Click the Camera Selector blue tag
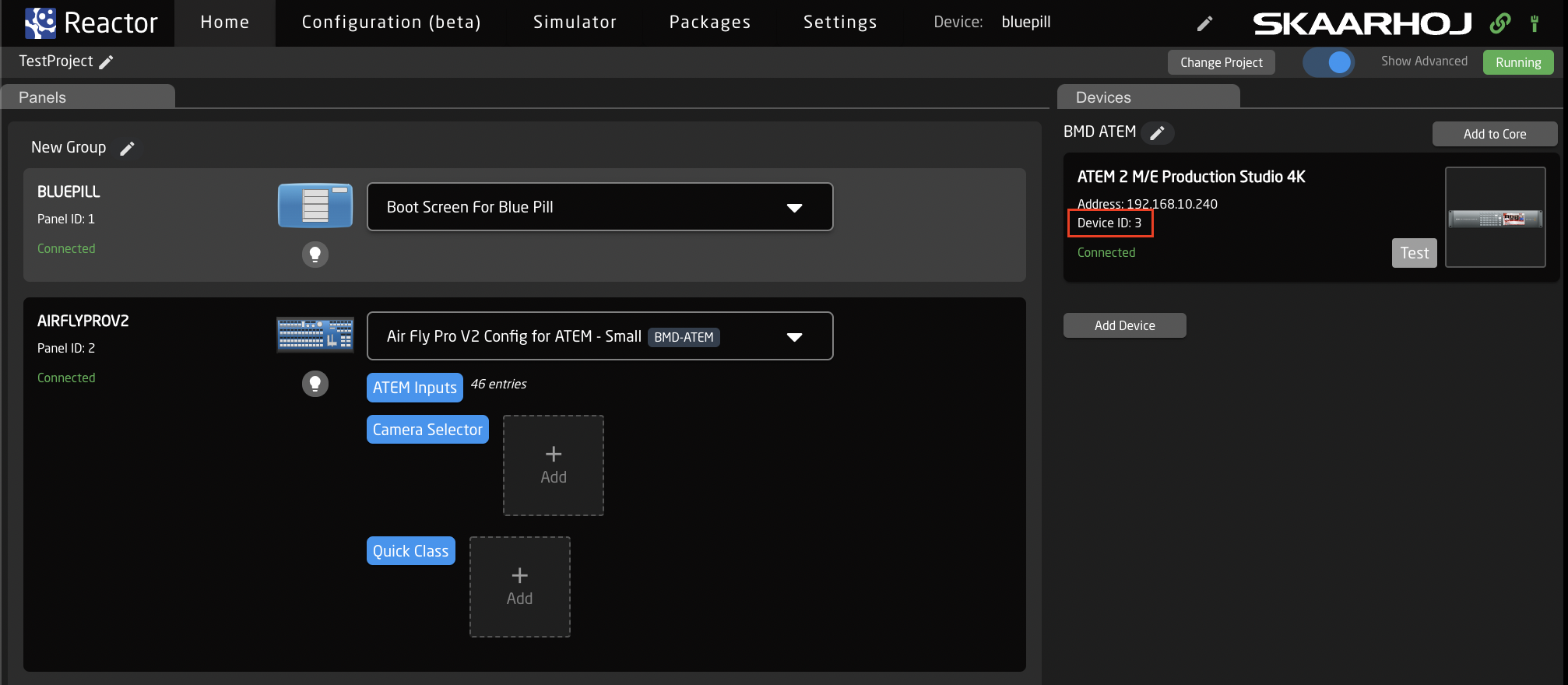Viewport: 1568px width, 685px height. point(427,430)
